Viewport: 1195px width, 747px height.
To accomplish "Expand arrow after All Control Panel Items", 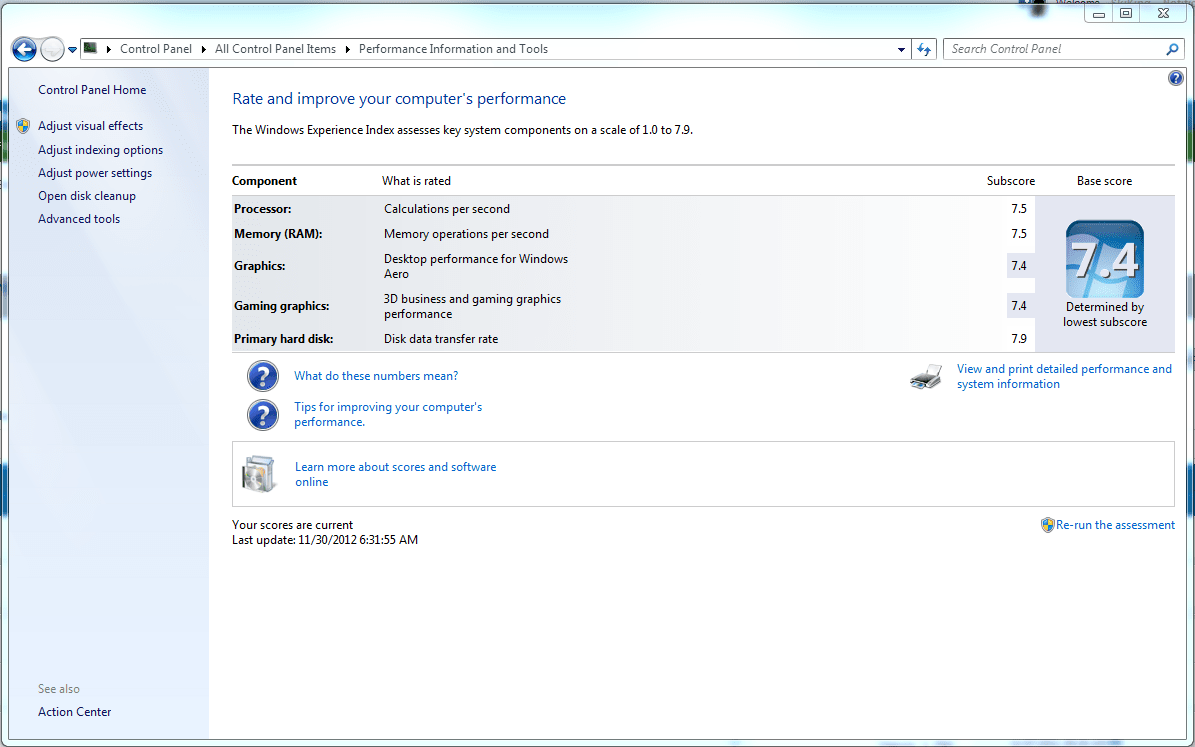I will tap(348, 49).
